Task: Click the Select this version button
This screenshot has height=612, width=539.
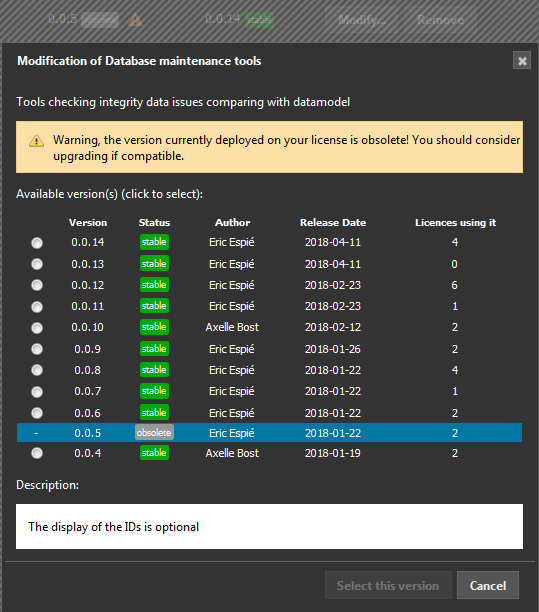Action: pos(388,585)
